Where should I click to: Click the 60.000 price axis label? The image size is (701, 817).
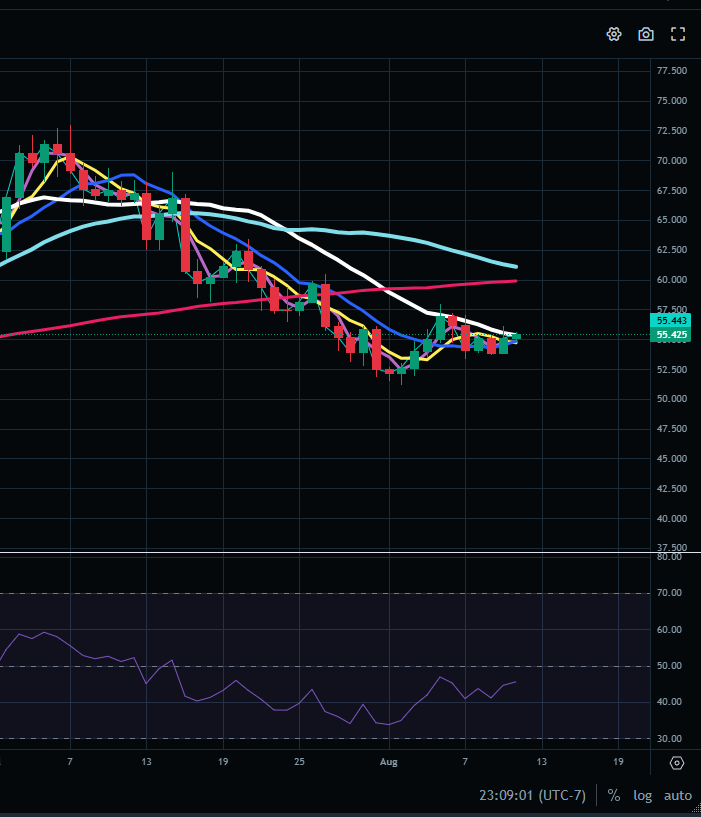tap(672, 280)
